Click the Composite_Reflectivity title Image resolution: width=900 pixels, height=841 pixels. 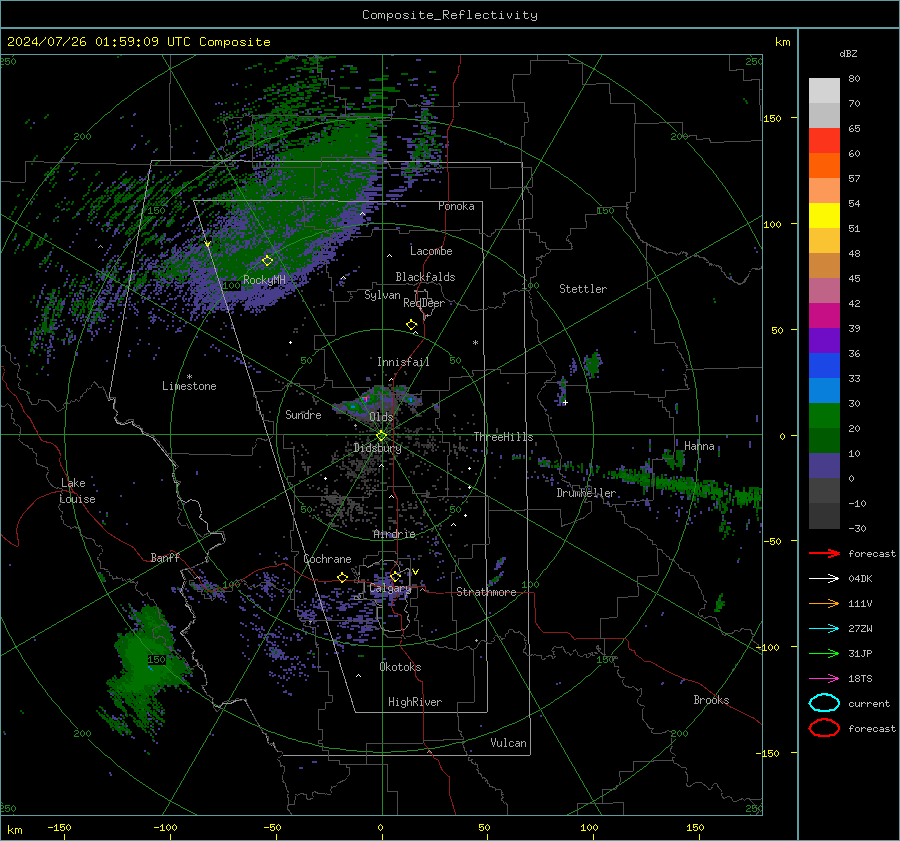click(450, 15)
